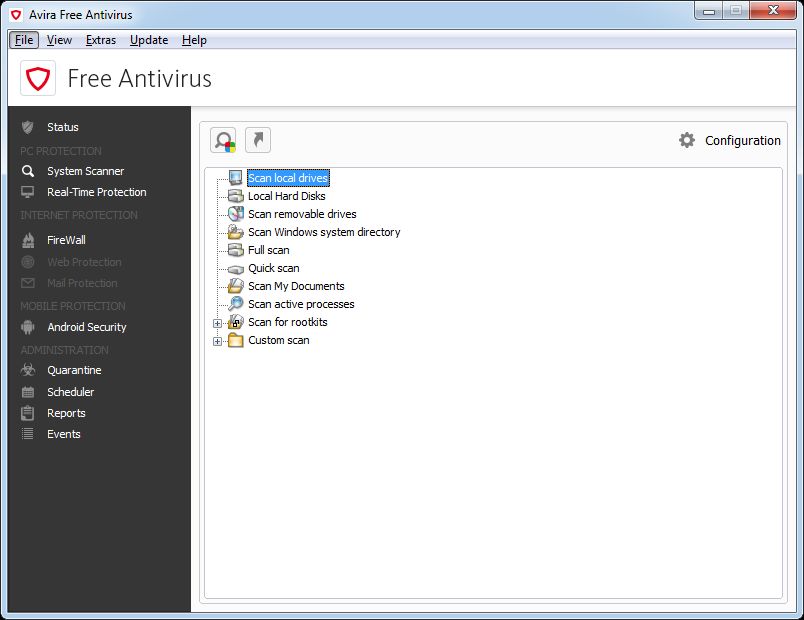Minimize the Avira window
The height and width of the screenshot is (620, 804).
709,11
